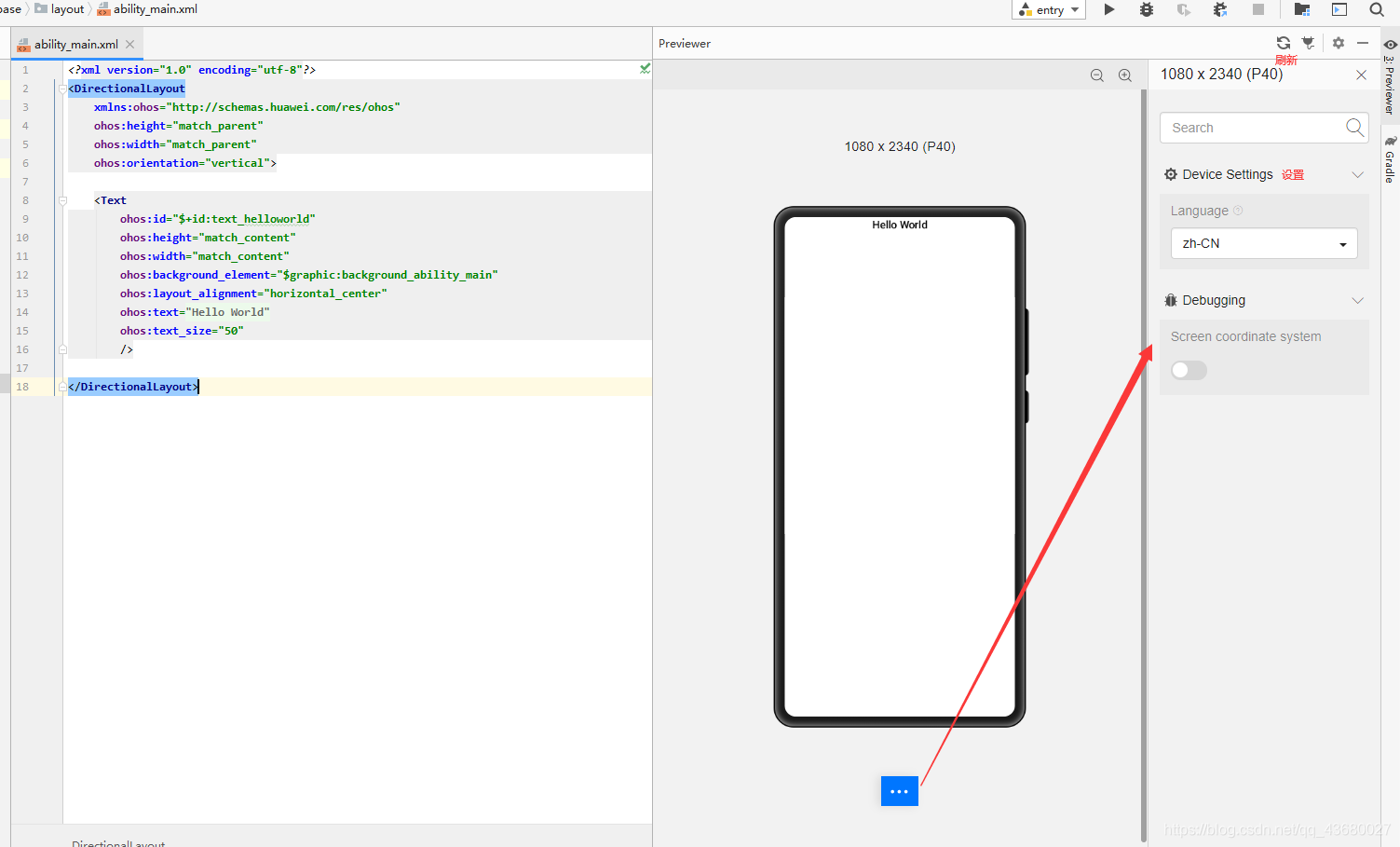Click the Previewer vertical scrollbar
The image size is (1400, 847).
point(1144,466)
